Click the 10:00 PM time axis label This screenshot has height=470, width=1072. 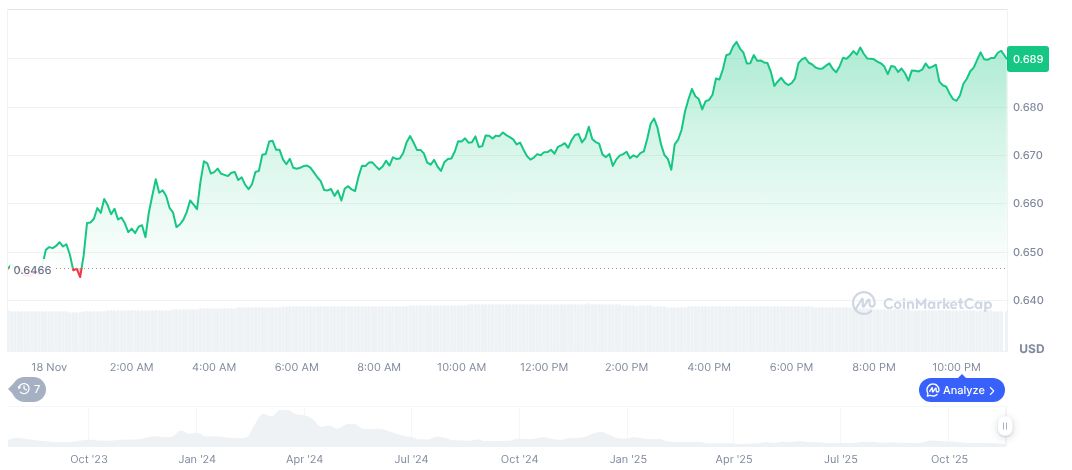(x=956, y=367)
